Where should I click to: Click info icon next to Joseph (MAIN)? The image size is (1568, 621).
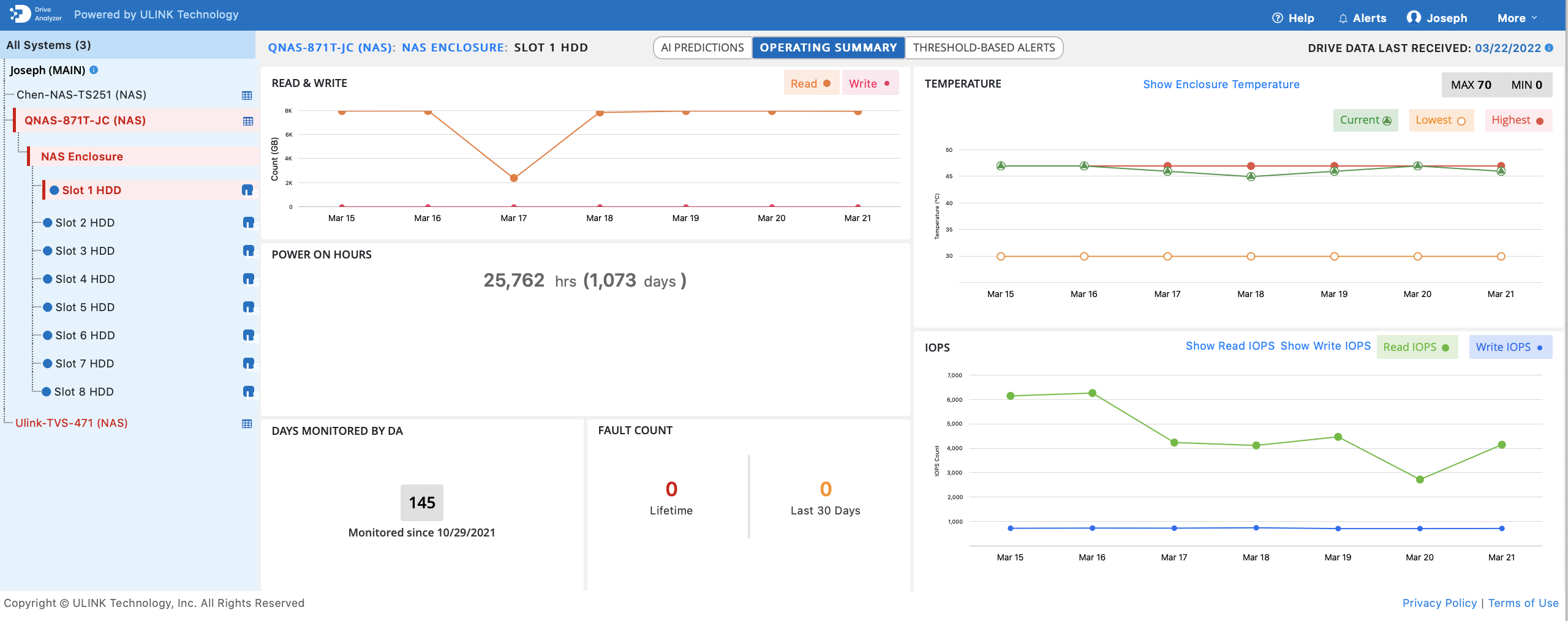coord(94,70)
